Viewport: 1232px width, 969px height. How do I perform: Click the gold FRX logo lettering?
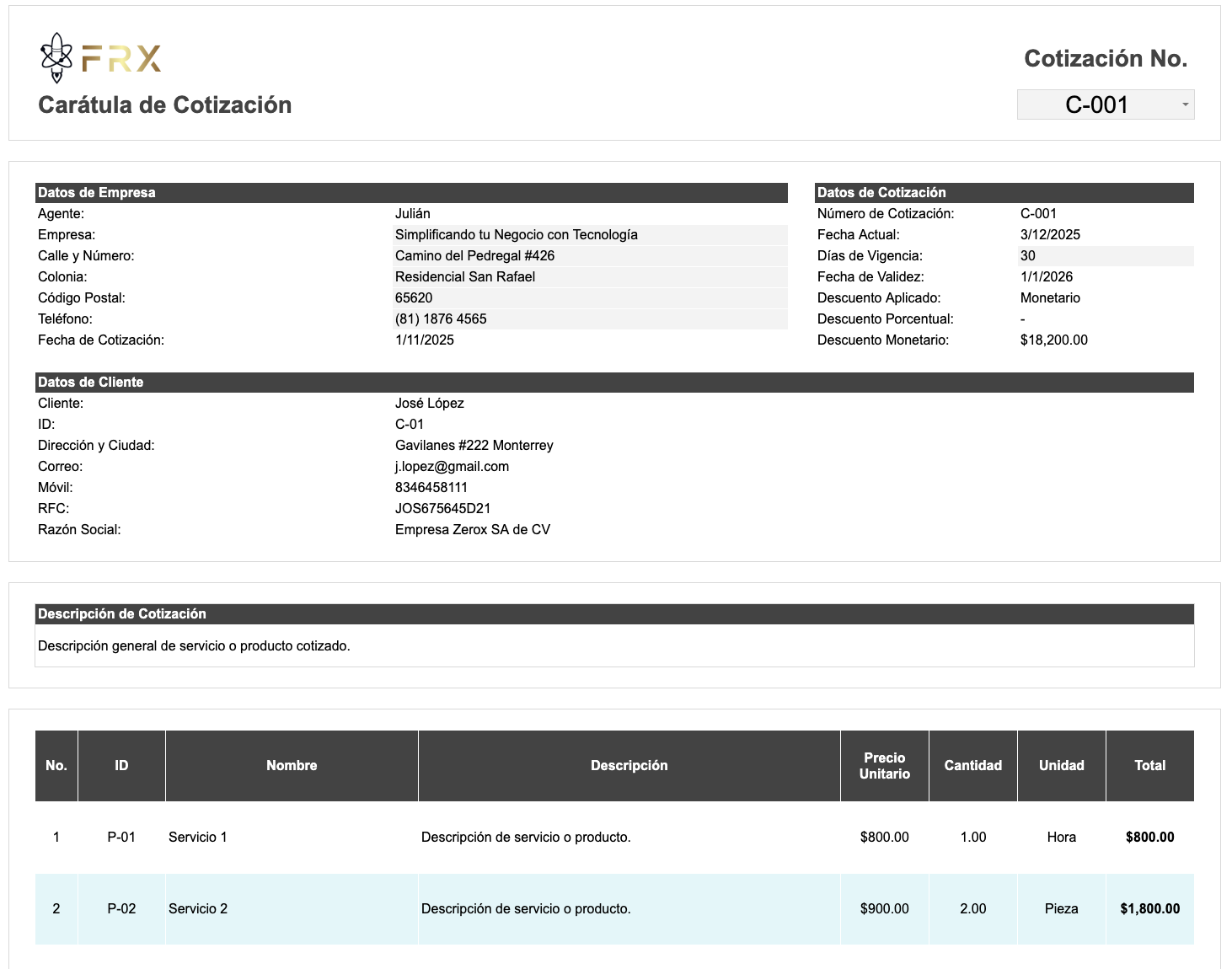[x=121, y=58]
